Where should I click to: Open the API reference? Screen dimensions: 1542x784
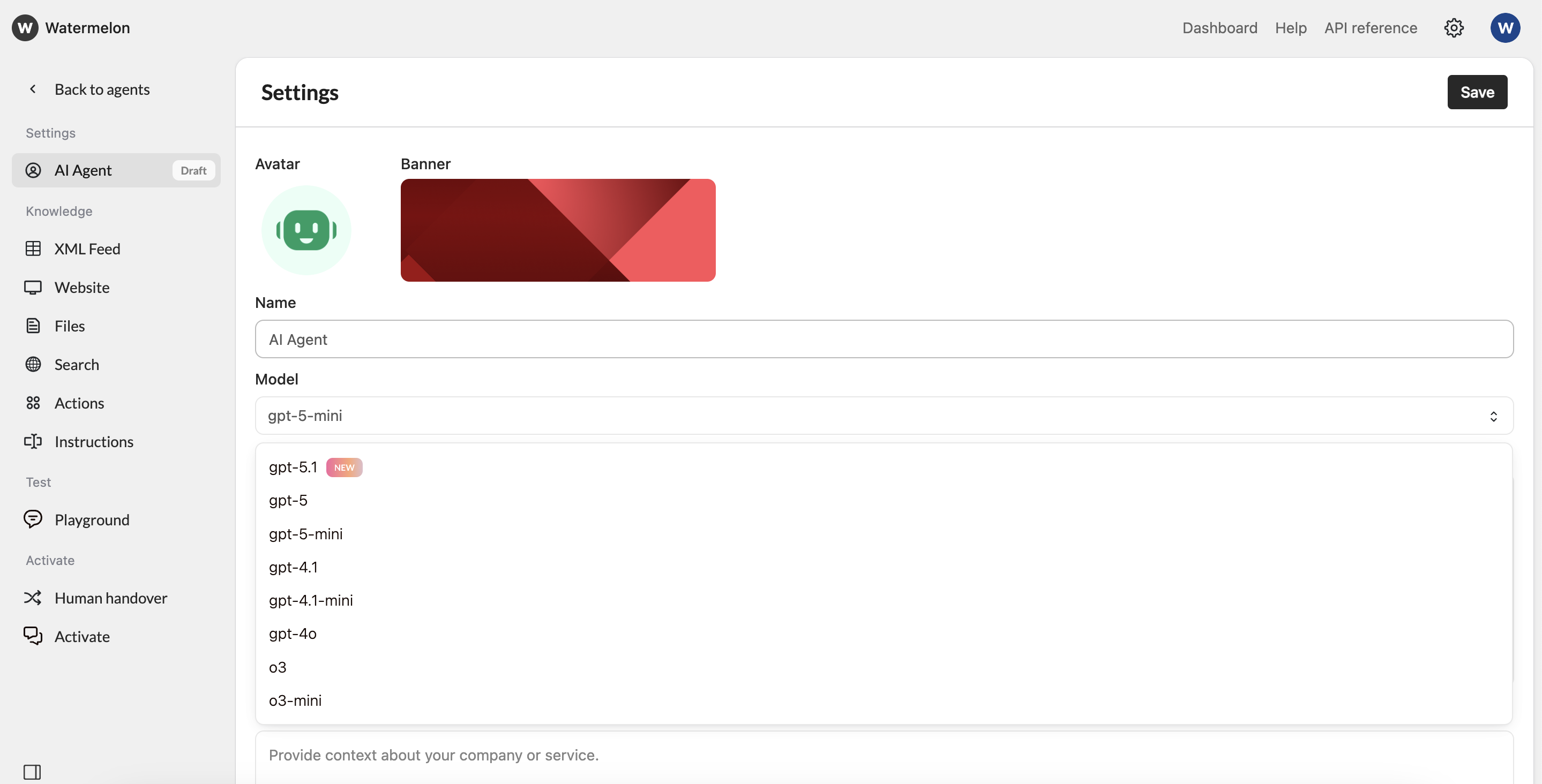click(x=1370, y=27)
